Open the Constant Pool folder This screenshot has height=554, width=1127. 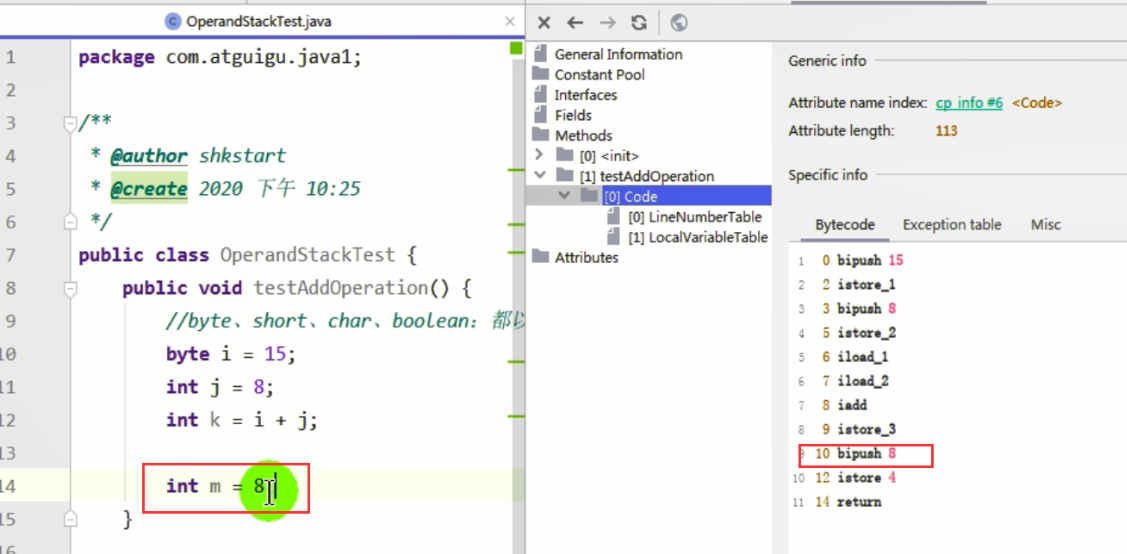point(599,75)
